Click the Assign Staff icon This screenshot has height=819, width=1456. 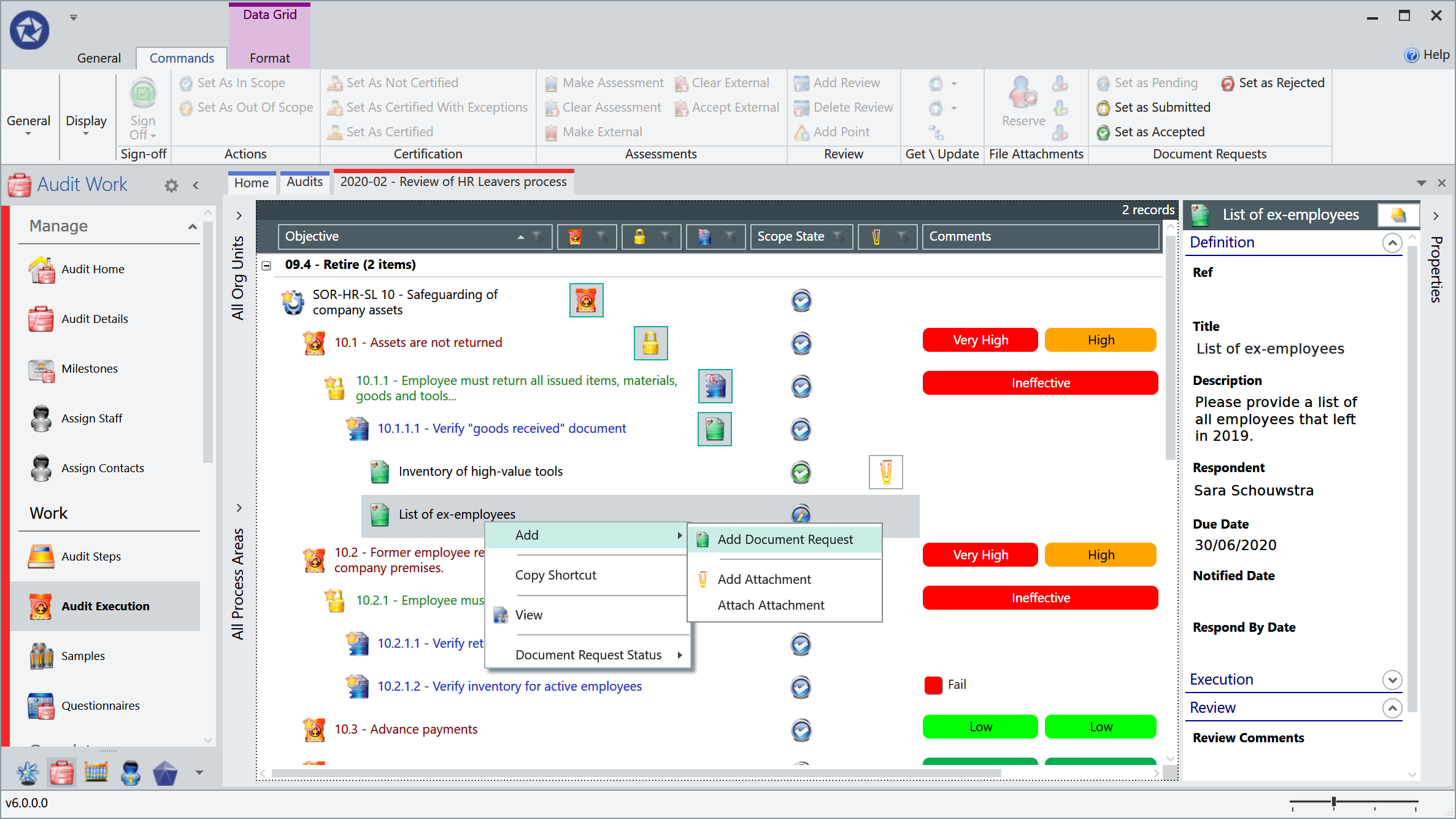(40, 418)
